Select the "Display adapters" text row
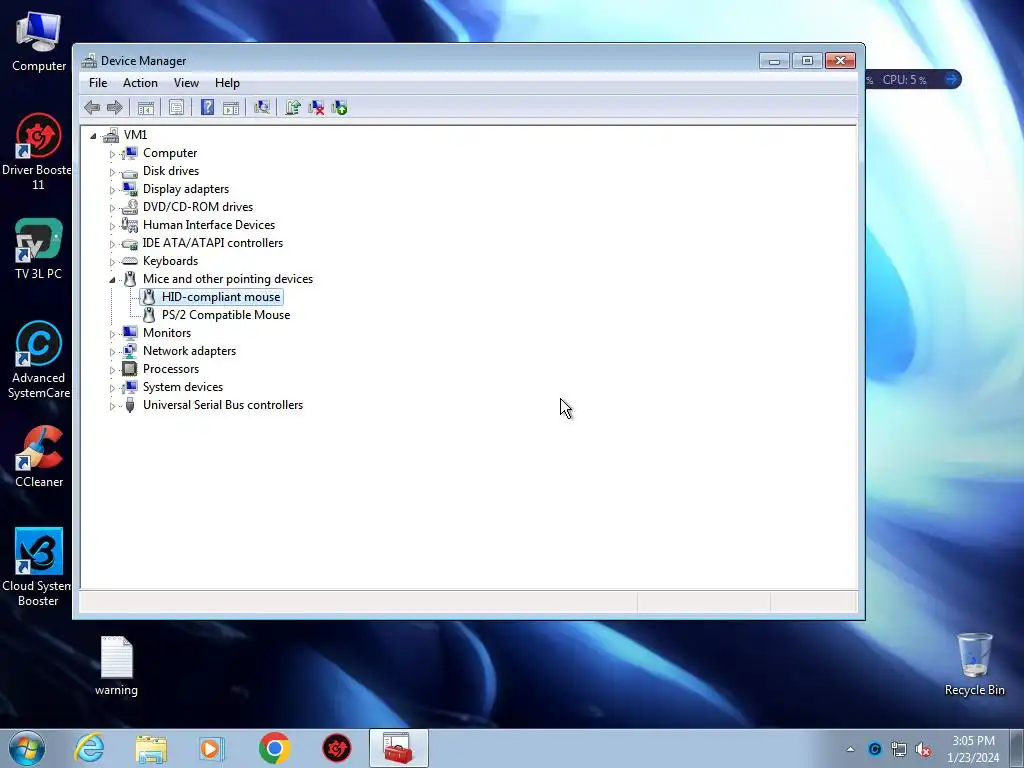1024x768 pixels. (185, 189)
